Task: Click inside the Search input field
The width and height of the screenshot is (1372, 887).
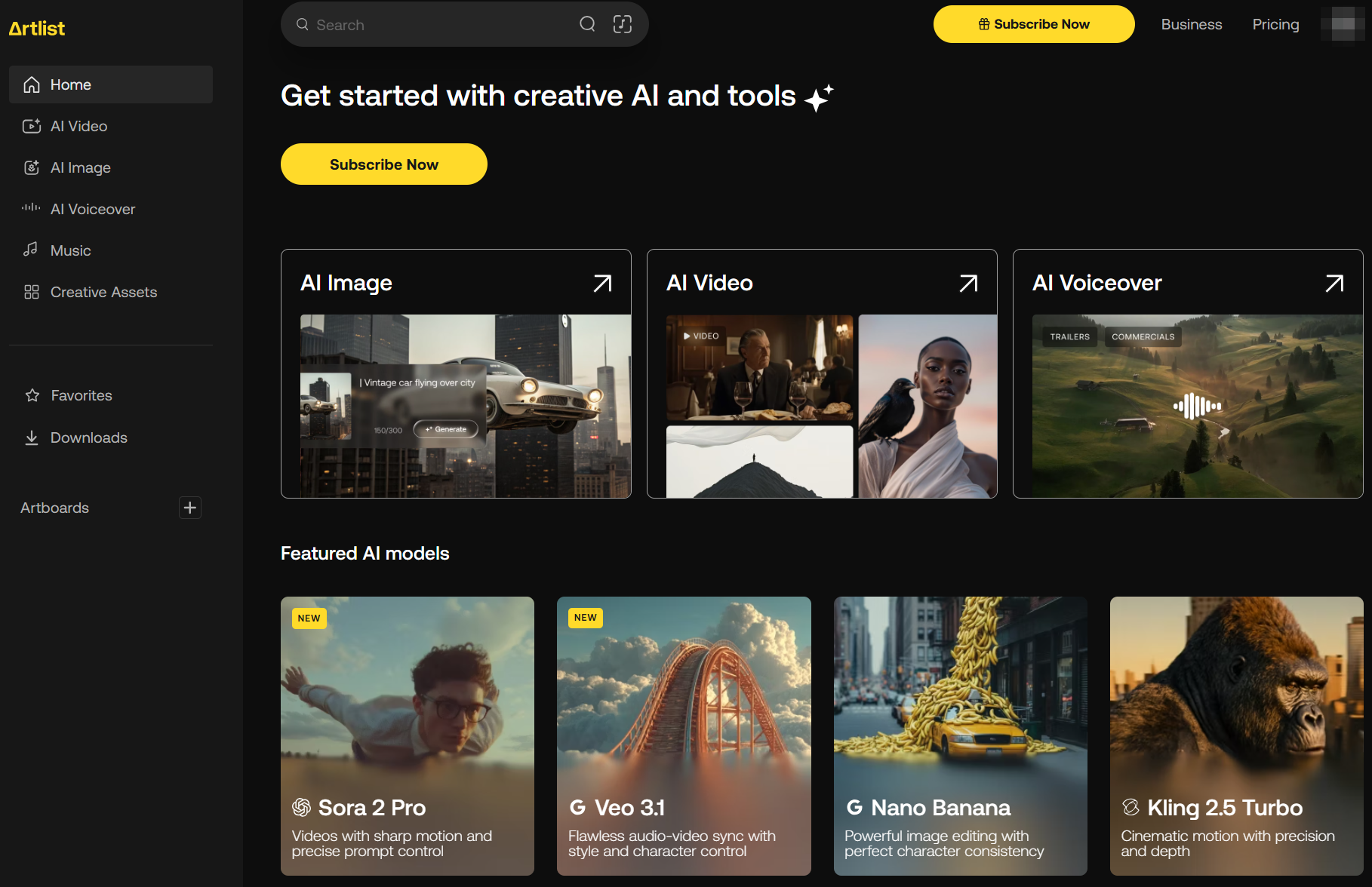Action: tap(423, 24)
